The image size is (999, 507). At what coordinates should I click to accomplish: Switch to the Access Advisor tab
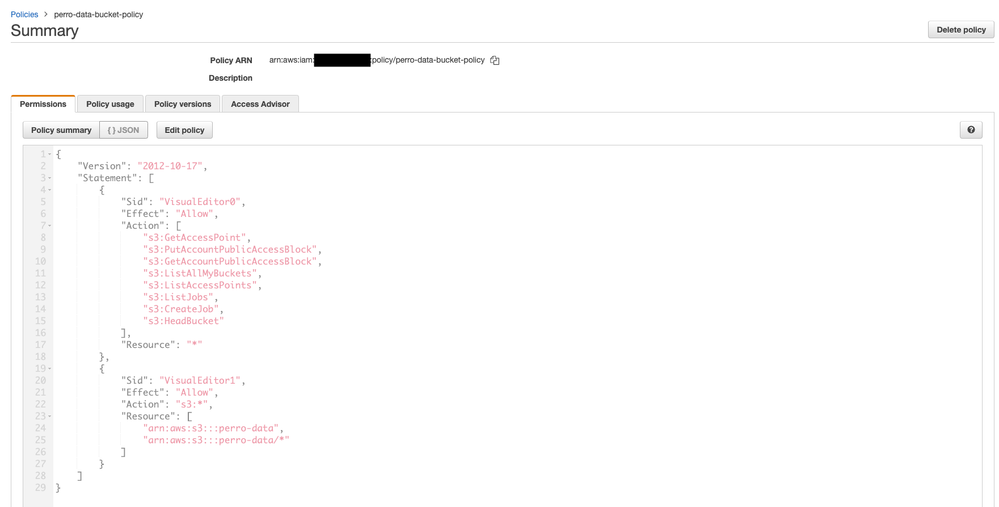tap(260, 104)
